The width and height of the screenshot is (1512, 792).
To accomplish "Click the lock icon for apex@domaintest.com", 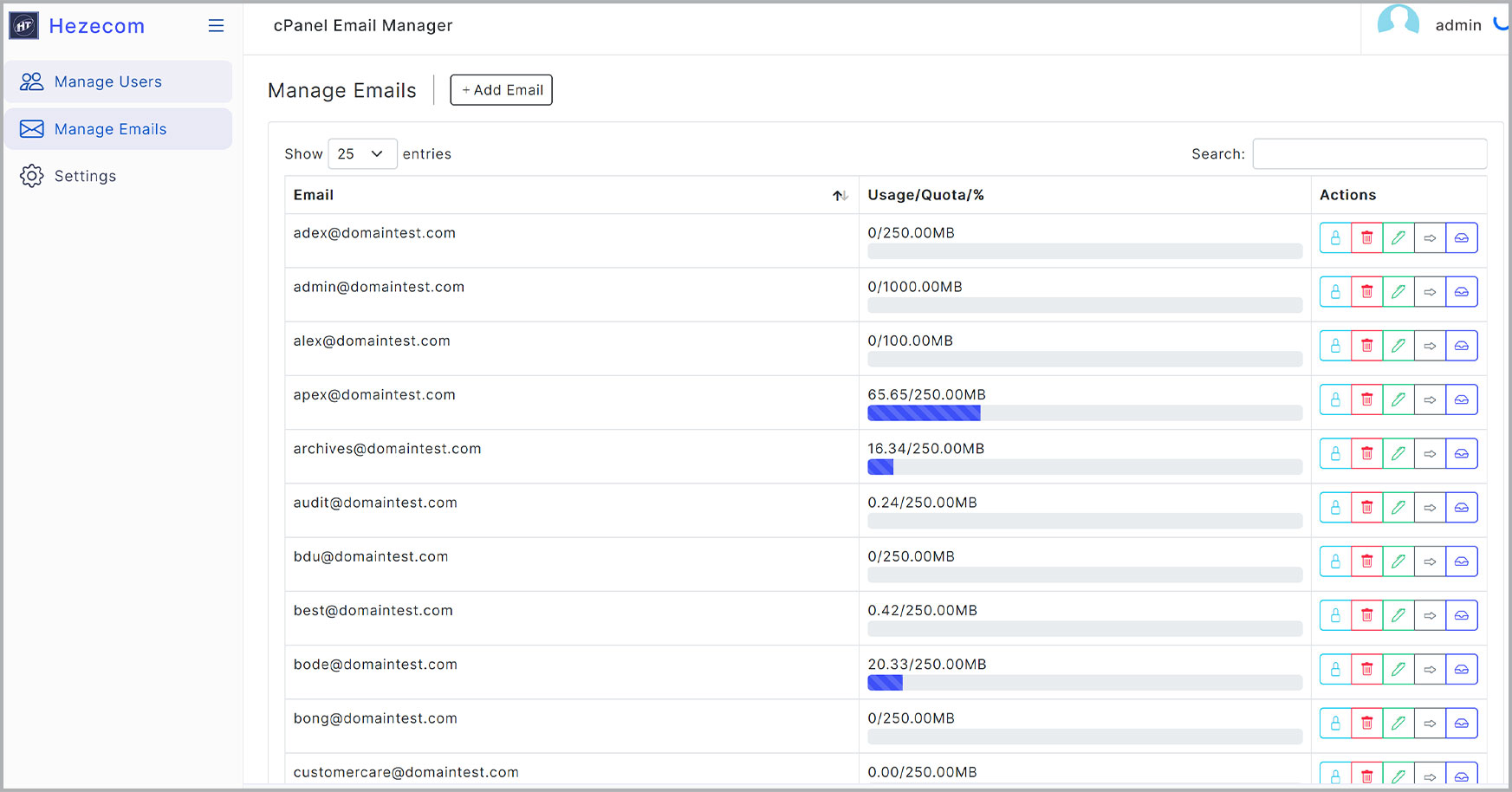I will pyautogui.click(x=1335, y=399).
